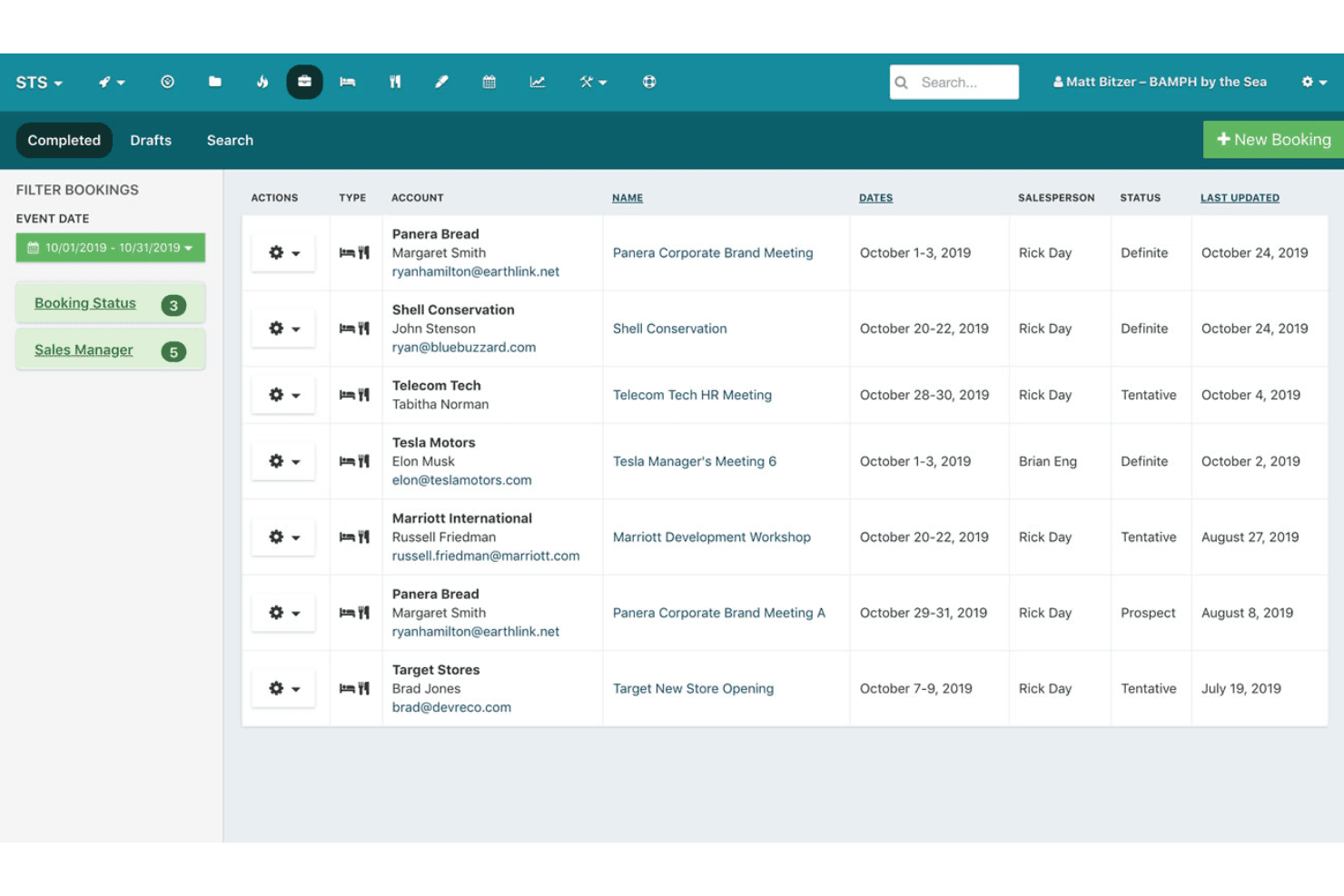Screen dimensions: 1344x896
Task: Open the settings gear menu at top right
Action: tap(1314, 82)
